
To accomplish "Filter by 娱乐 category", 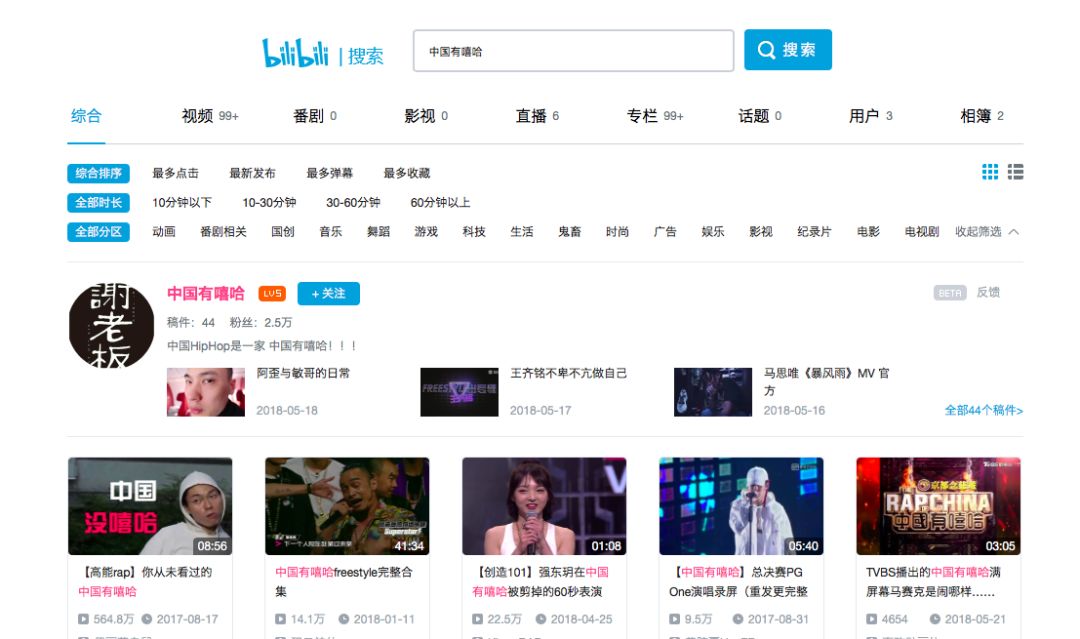I will pos(713,231).
